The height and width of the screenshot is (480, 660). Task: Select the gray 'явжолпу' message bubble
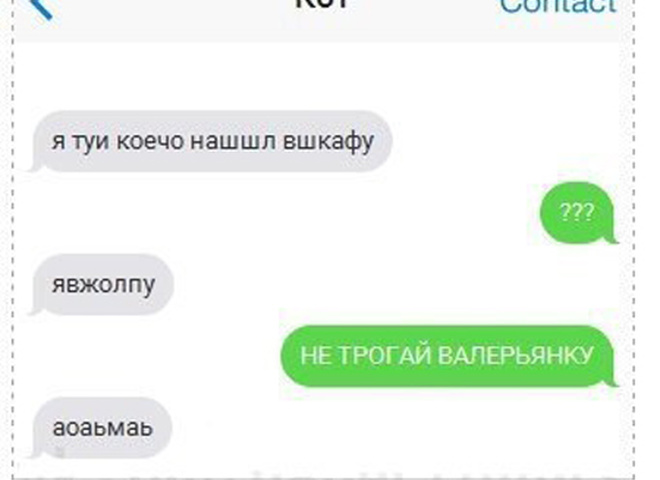[103, 284]
